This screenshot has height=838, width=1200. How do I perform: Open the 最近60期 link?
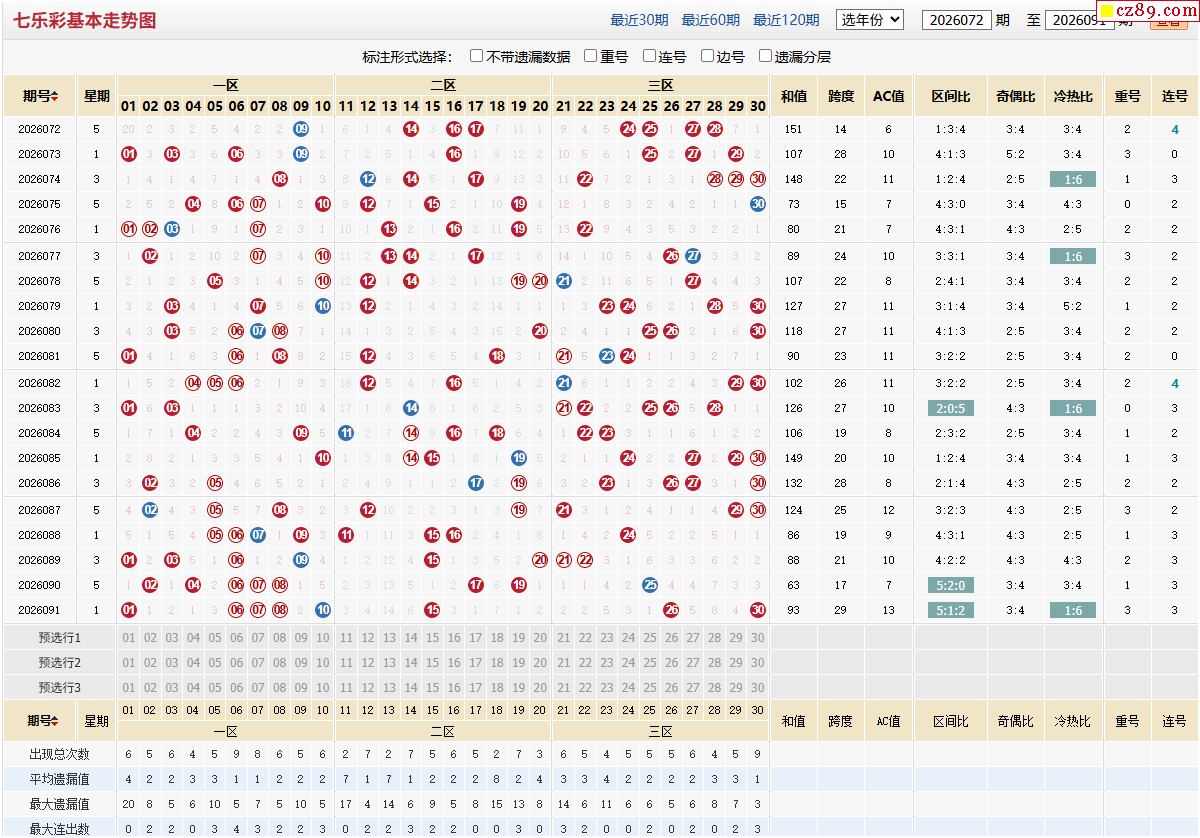[x=711, y=20]
